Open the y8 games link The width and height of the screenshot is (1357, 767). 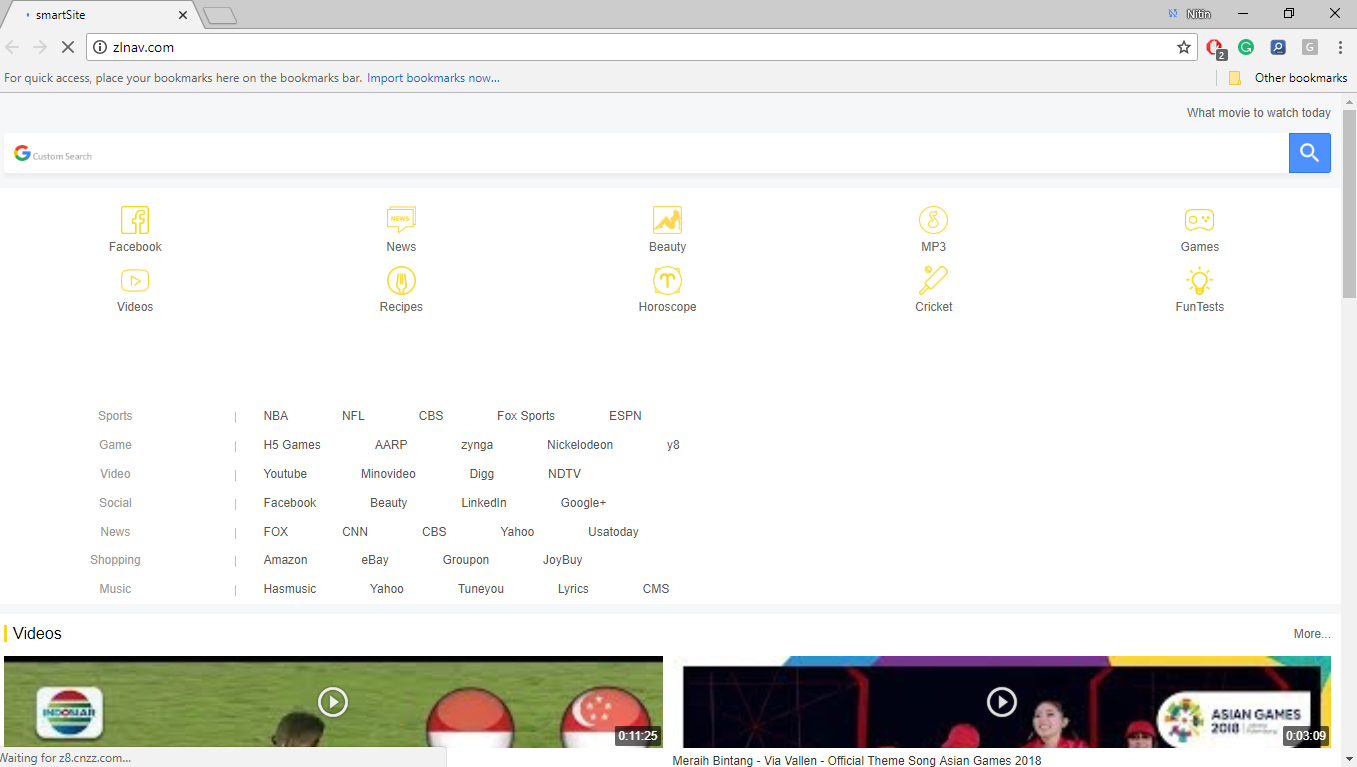(673, 445)
